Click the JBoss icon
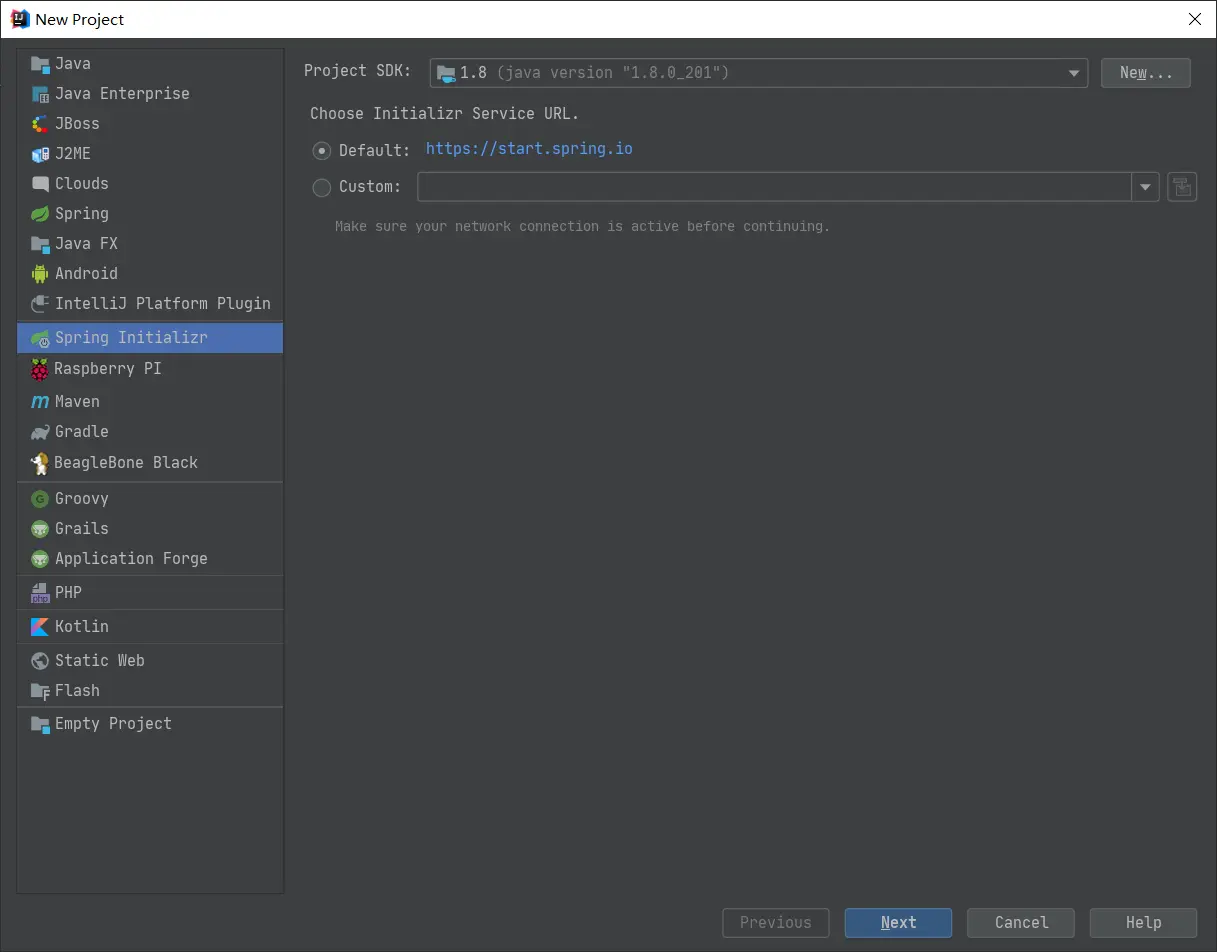This screenshot has width=1217, height=952. click(40, 124)
